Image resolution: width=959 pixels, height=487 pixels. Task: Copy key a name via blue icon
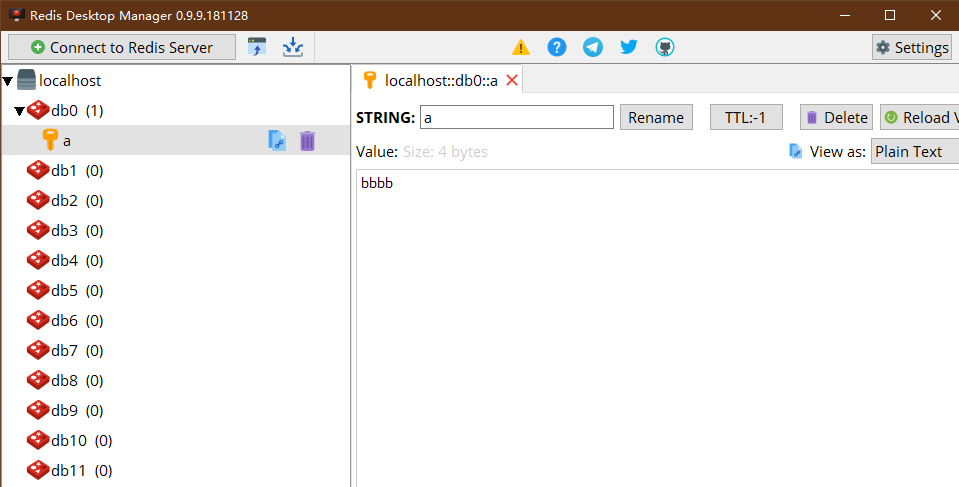coord(277,140)
